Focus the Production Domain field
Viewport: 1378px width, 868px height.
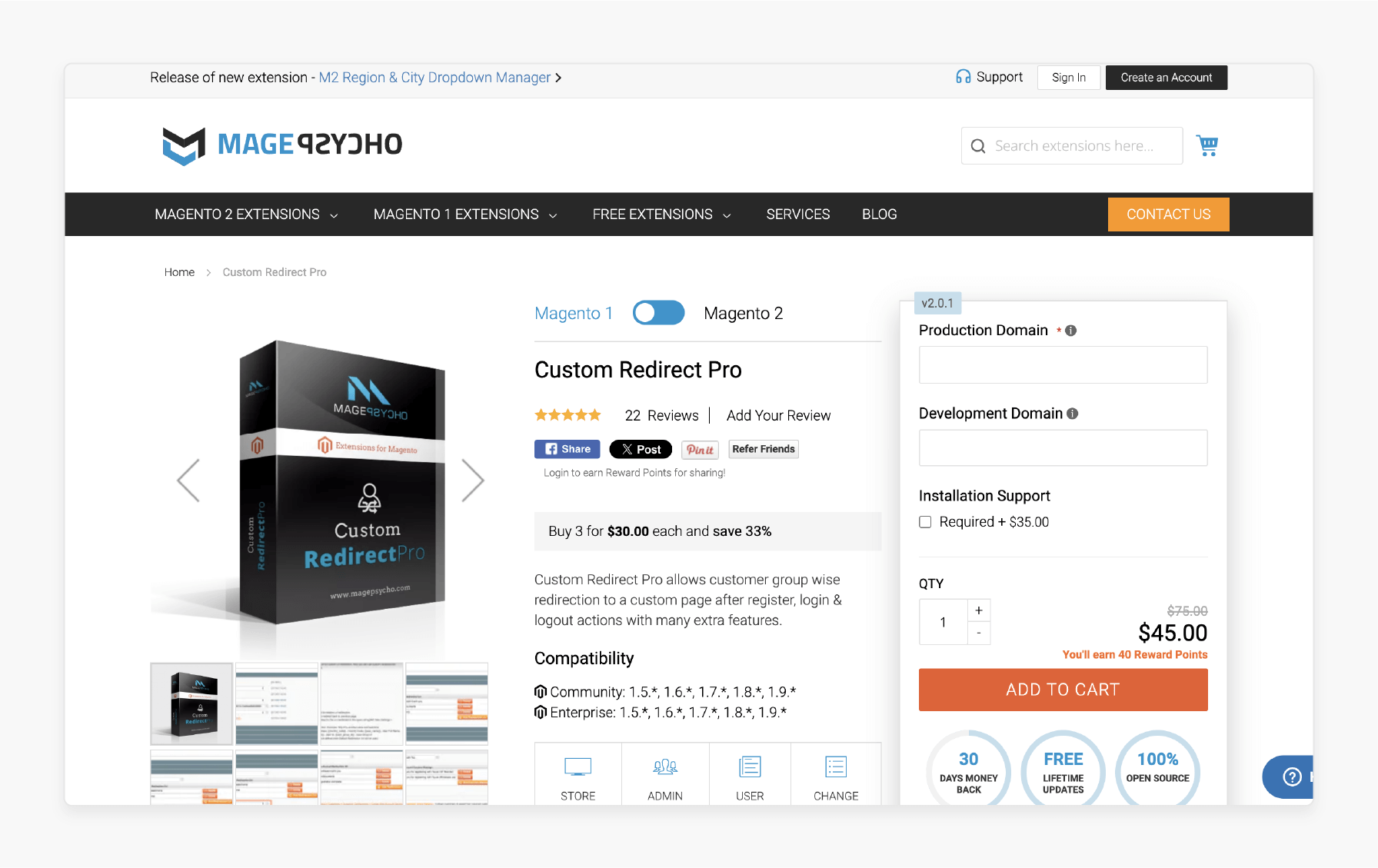(1063, 364)
